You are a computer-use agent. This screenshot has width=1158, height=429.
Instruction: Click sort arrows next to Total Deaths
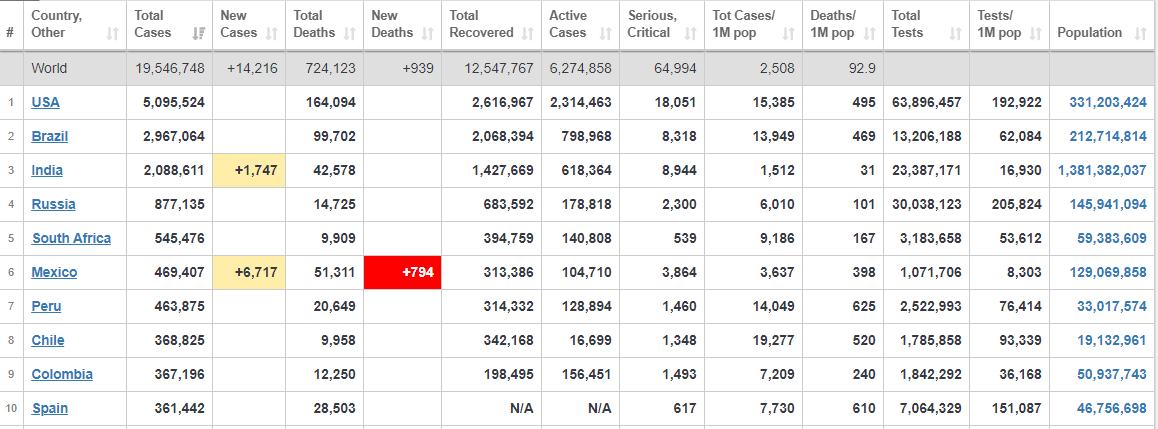pos(350,33)
